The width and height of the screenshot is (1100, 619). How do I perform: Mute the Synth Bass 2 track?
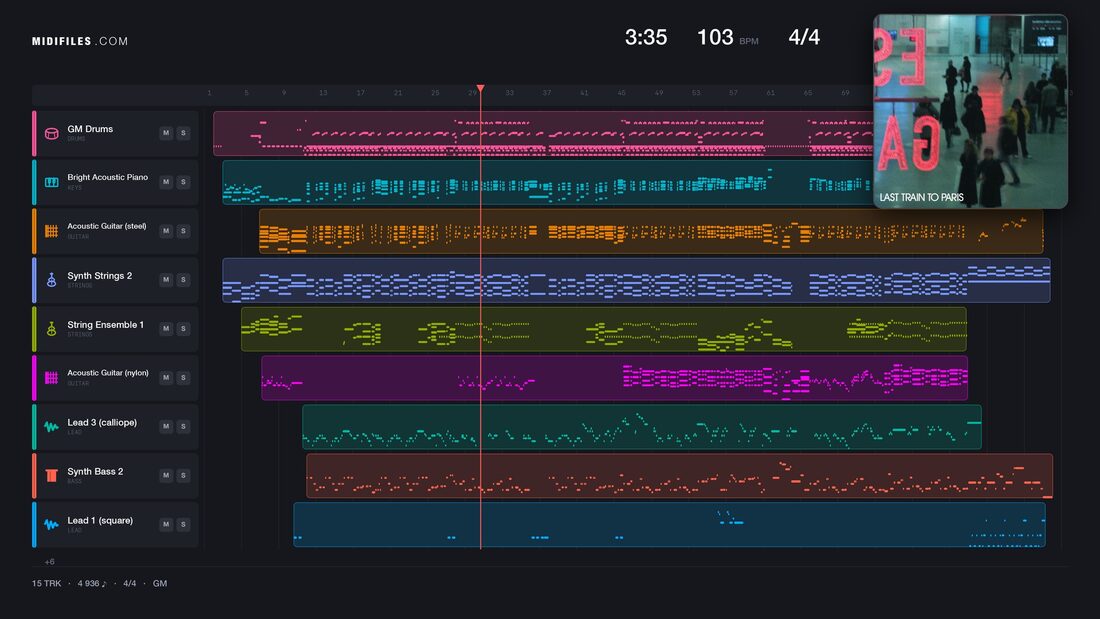pyautogui.click(x=166, y=475)
